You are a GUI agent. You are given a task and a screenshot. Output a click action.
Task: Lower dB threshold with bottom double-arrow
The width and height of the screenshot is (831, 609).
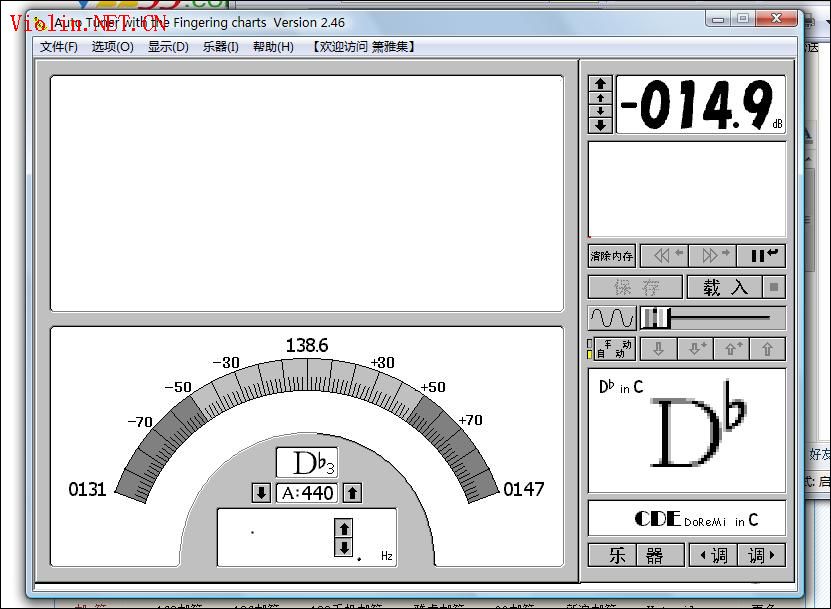tap(600, 125)
